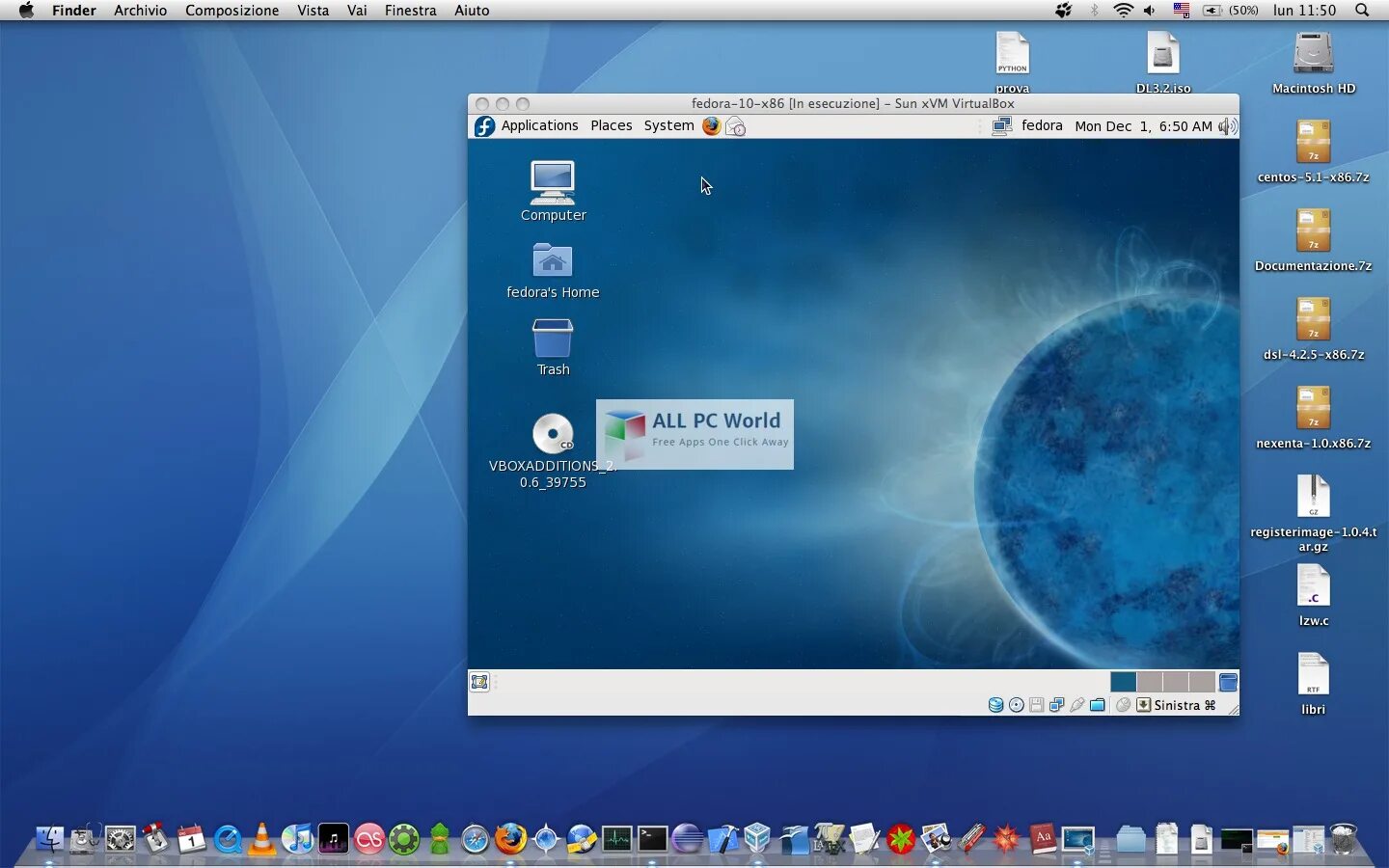
Task: Open the Places menu in Fedora panel
Action: (612, 126)
